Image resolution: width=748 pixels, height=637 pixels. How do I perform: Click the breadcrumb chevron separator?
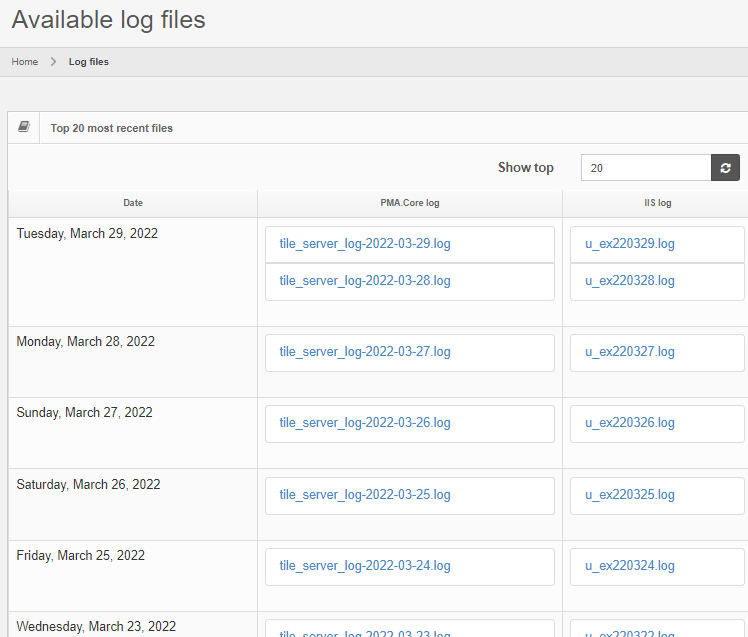coord(53,62)
